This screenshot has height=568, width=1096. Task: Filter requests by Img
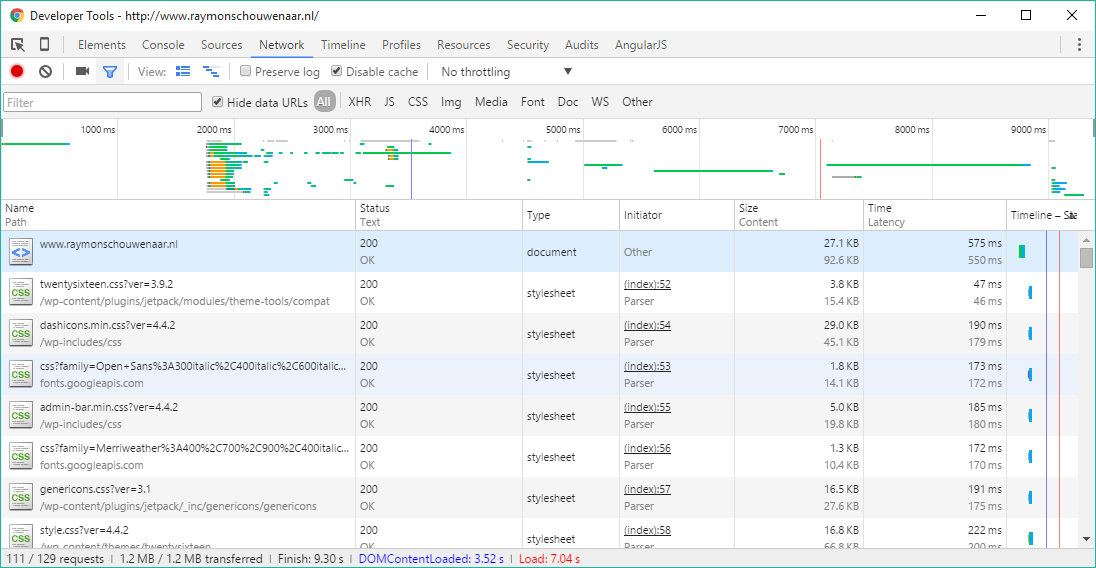451,102
